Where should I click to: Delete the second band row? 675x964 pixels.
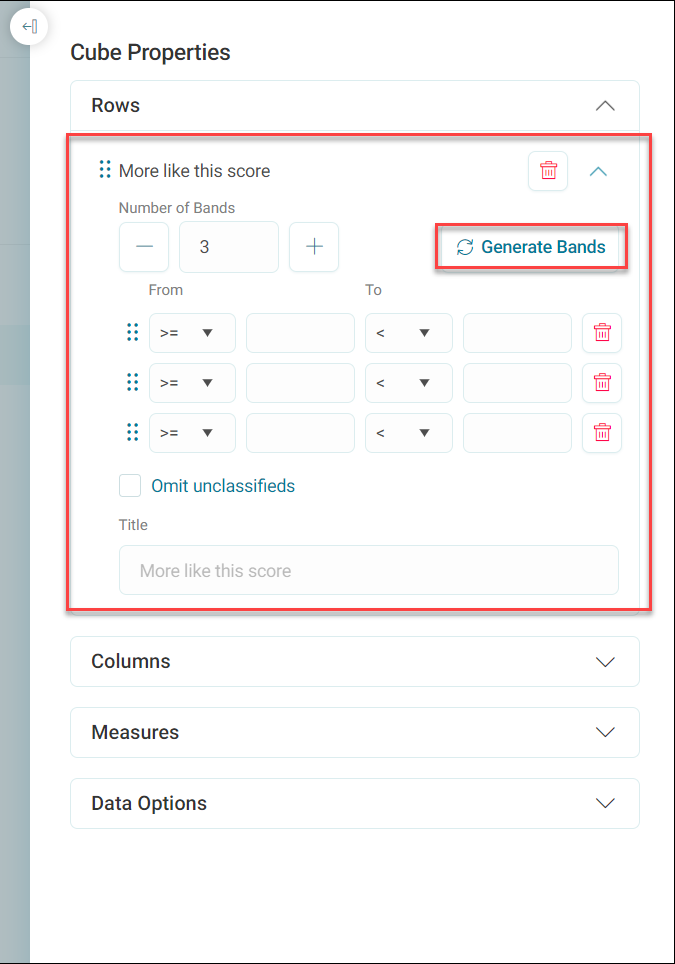[x=602, y=382]
